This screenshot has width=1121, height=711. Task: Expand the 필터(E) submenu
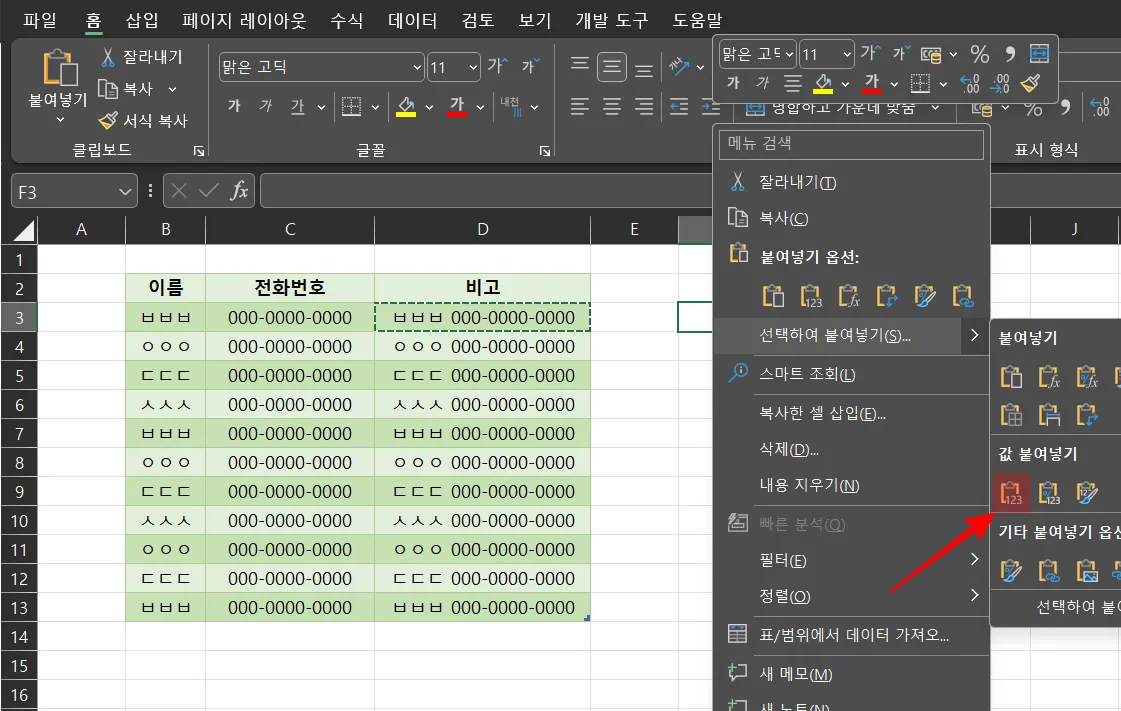click(x=851, y=560)
